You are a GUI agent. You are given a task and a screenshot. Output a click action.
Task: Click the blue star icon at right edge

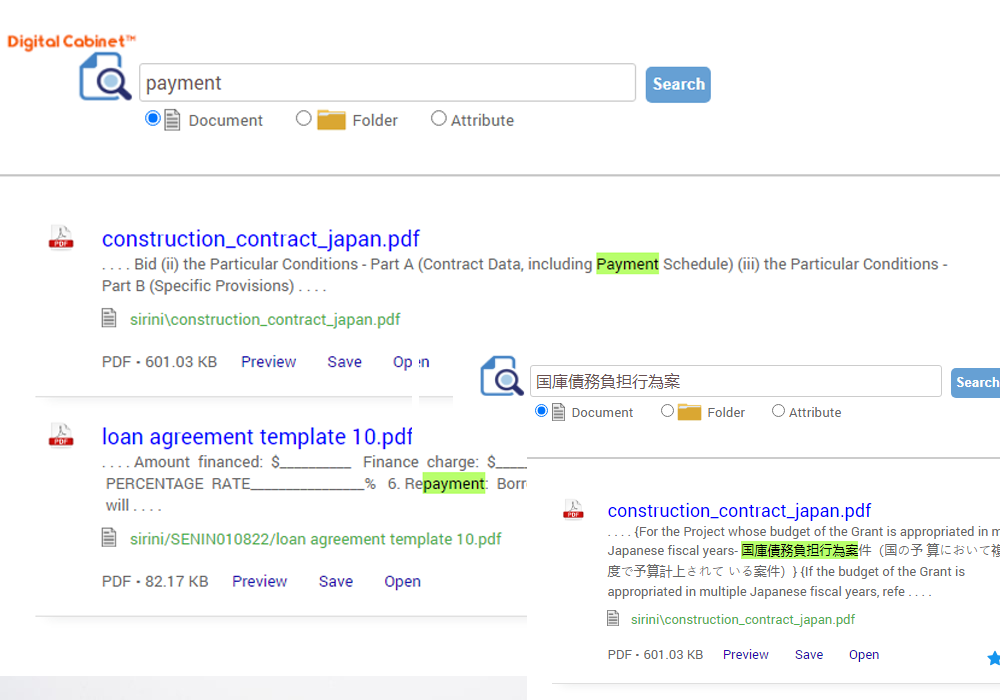click(x=993, y=657)
